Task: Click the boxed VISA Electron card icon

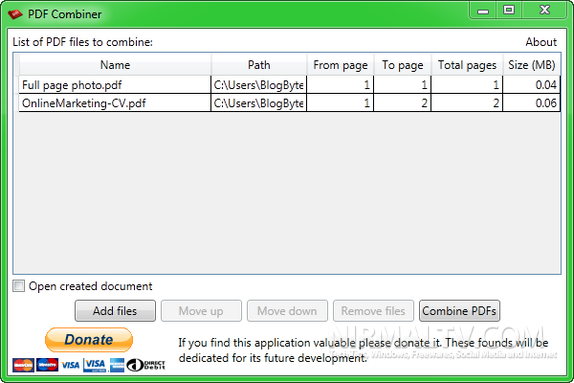Action: point(94,365)
